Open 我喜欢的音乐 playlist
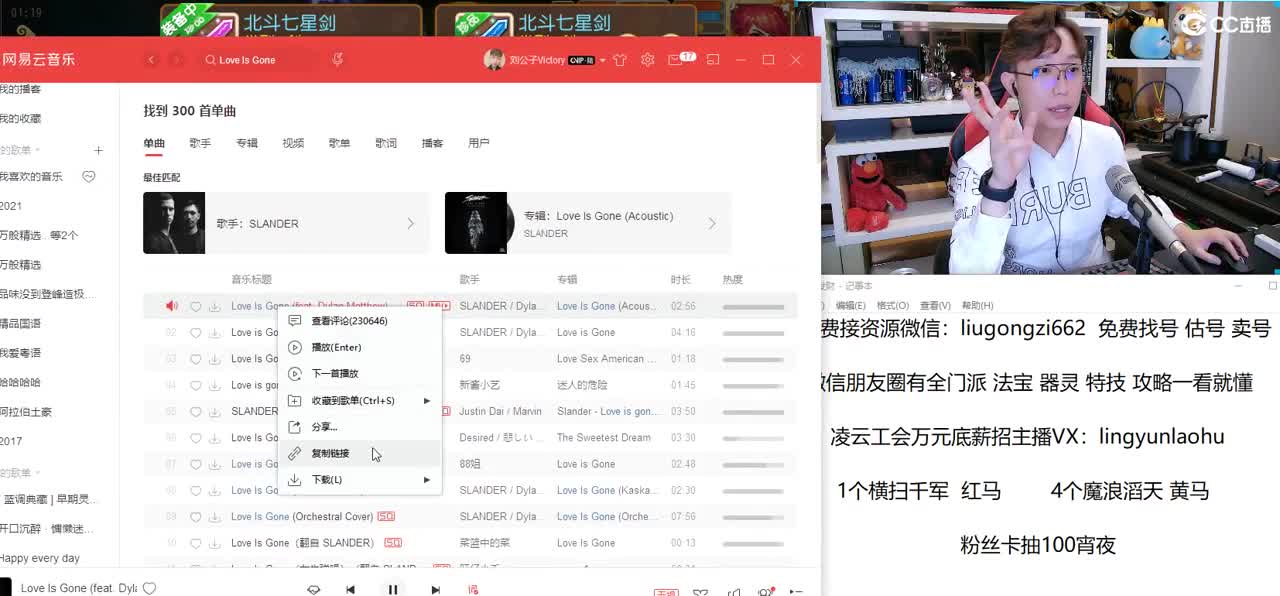 31,176
